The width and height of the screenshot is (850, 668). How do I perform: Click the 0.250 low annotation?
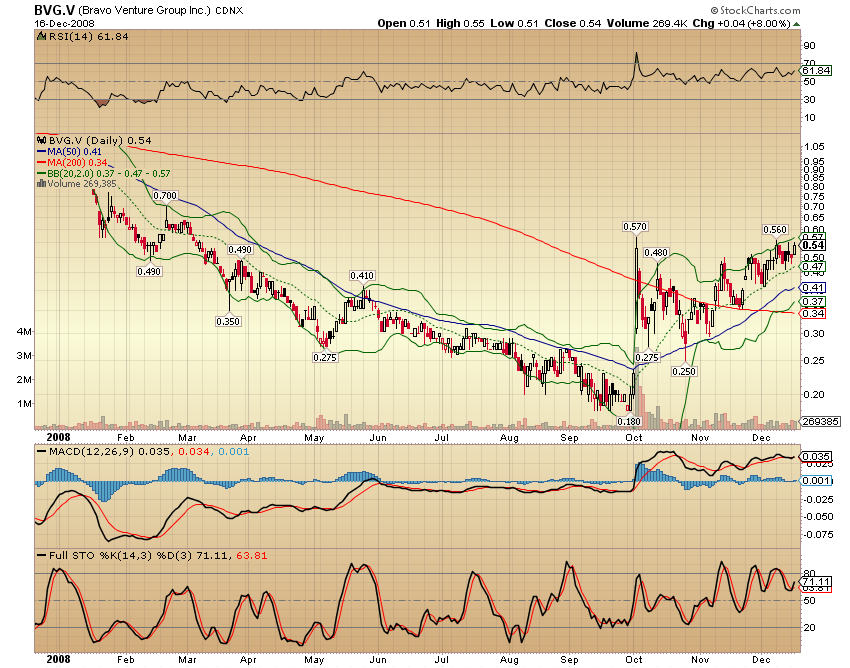click(x=684, y=371)
